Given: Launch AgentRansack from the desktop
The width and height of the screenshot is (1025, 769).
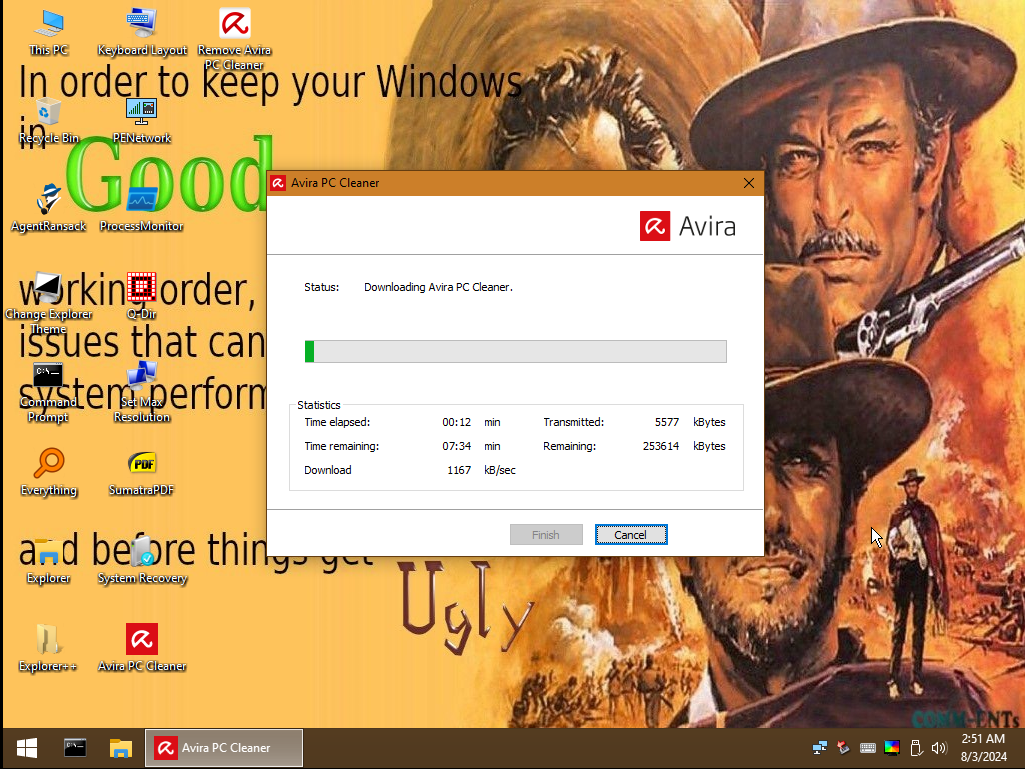Looking at the screenshot, I should (x=48, y=209).
